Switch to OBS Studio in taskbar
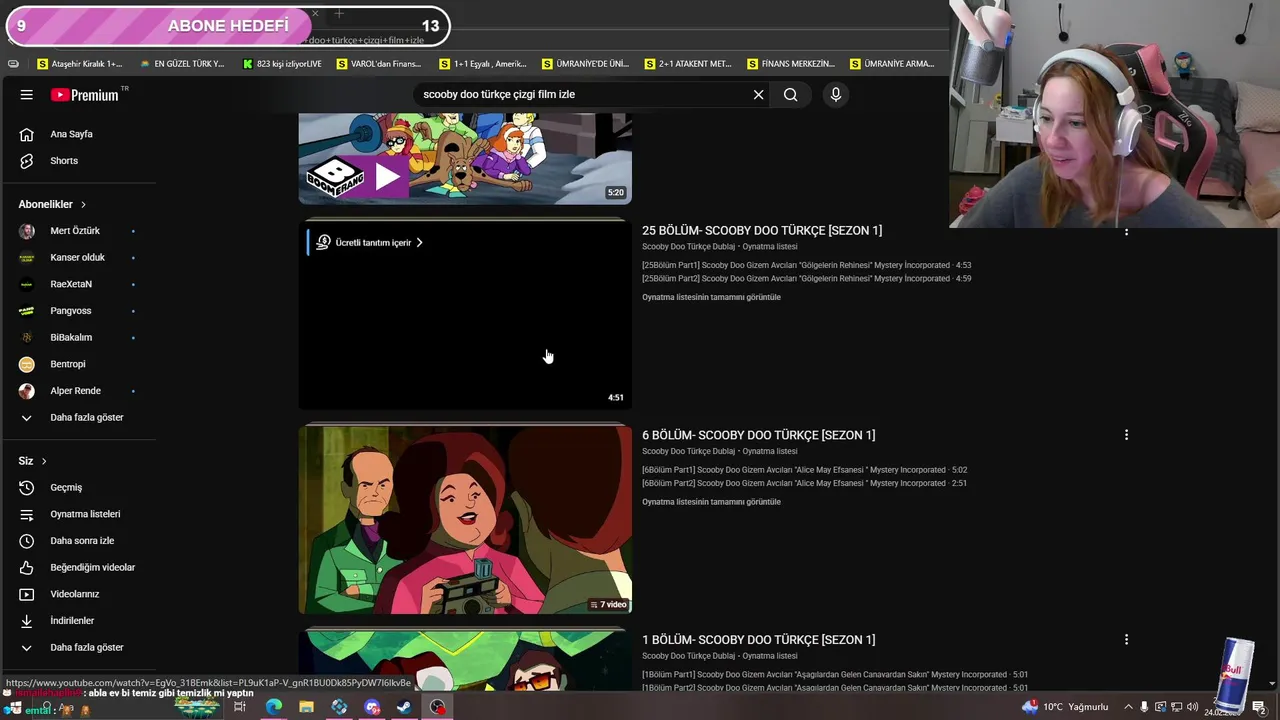1280x720 pixels. 438,707
